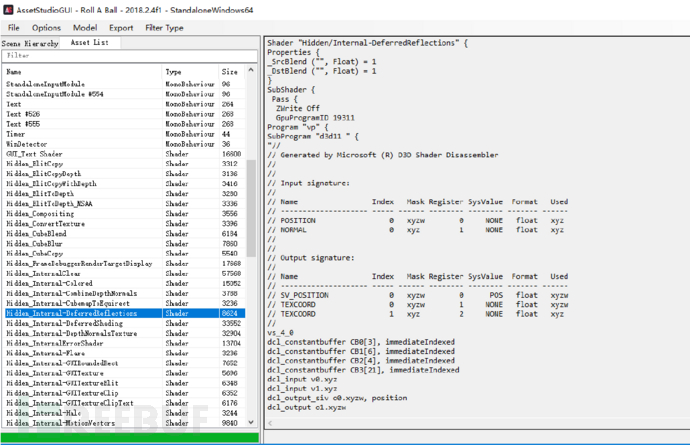The width and height of the screenshot is (690, 445).
Task: Click the AssetStudioGUI title bar icon
Action: (9, 9)
